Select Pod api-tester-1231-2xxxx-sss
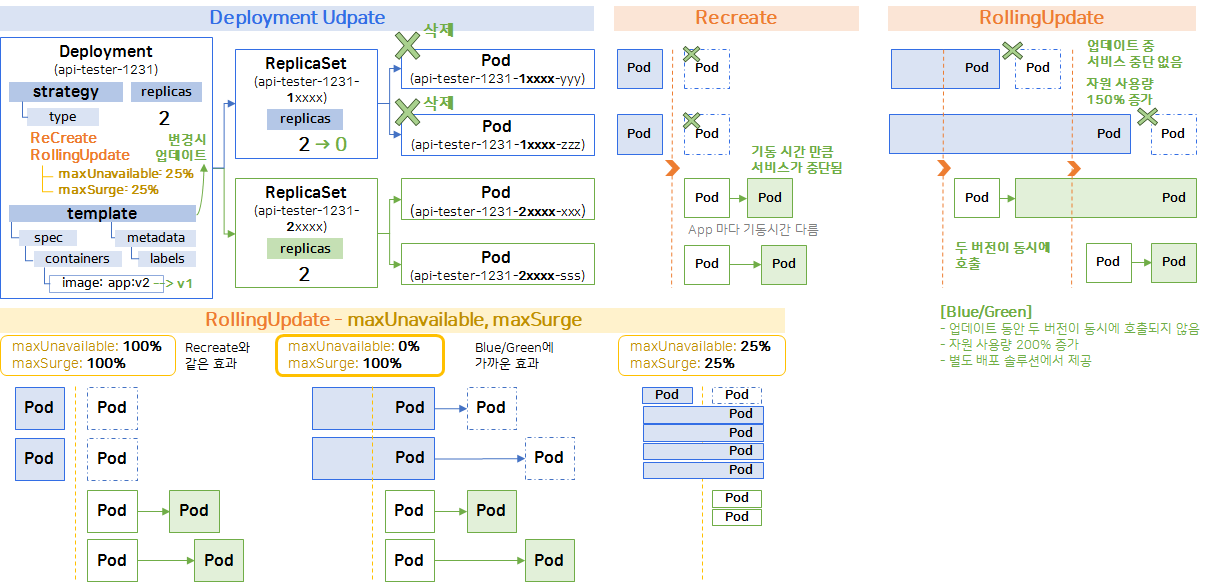1213x583 pixels. click(497, 265)
